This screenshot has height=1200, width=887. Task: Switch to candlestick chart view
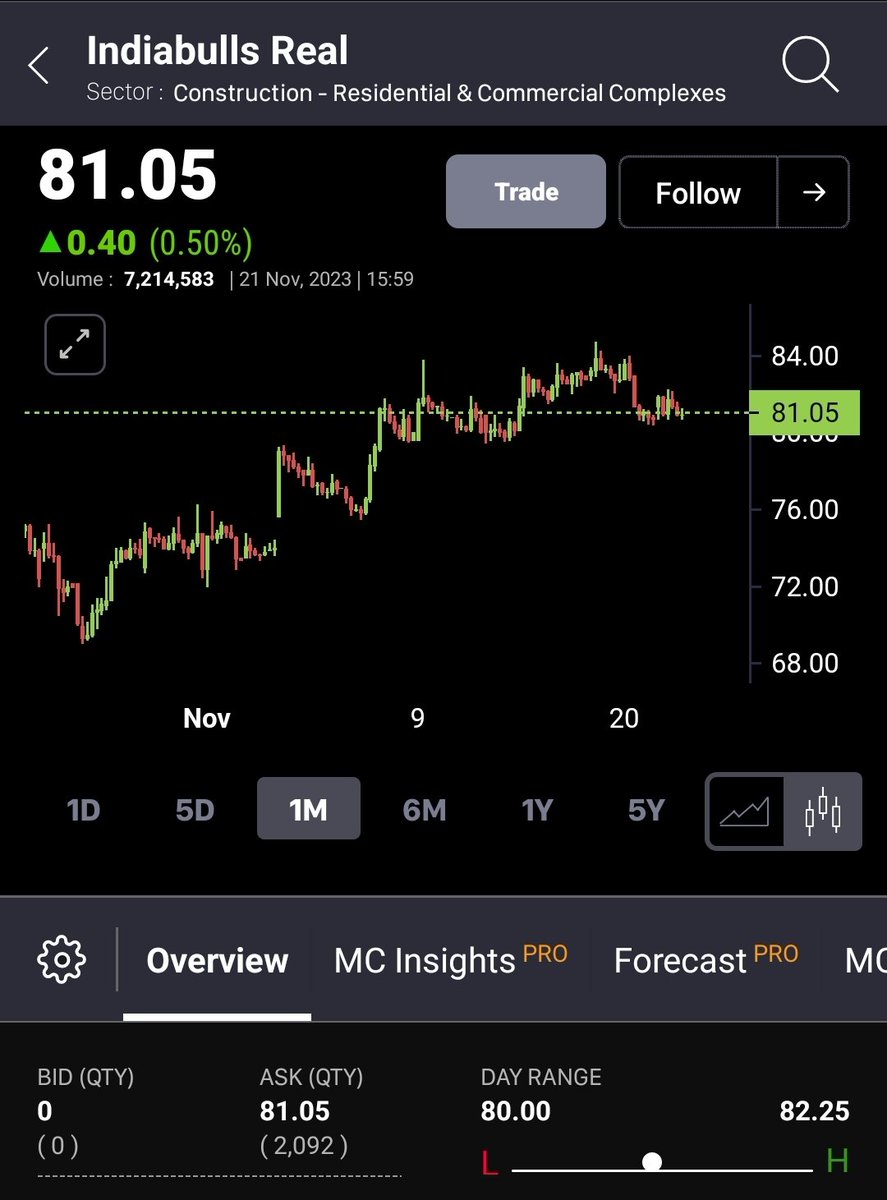822,812
